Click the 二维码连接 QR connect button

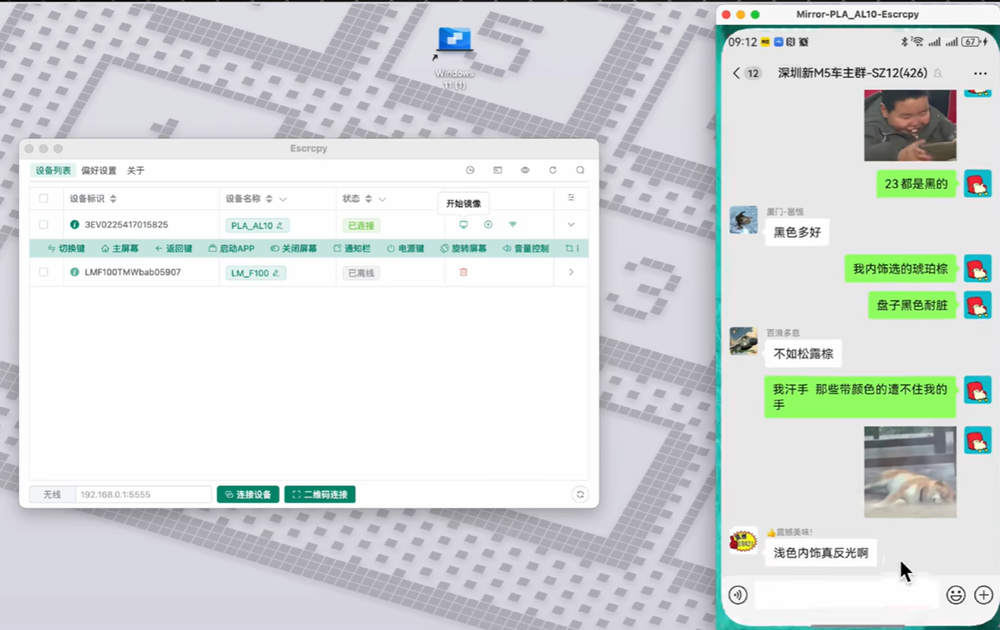coord(320,495)
